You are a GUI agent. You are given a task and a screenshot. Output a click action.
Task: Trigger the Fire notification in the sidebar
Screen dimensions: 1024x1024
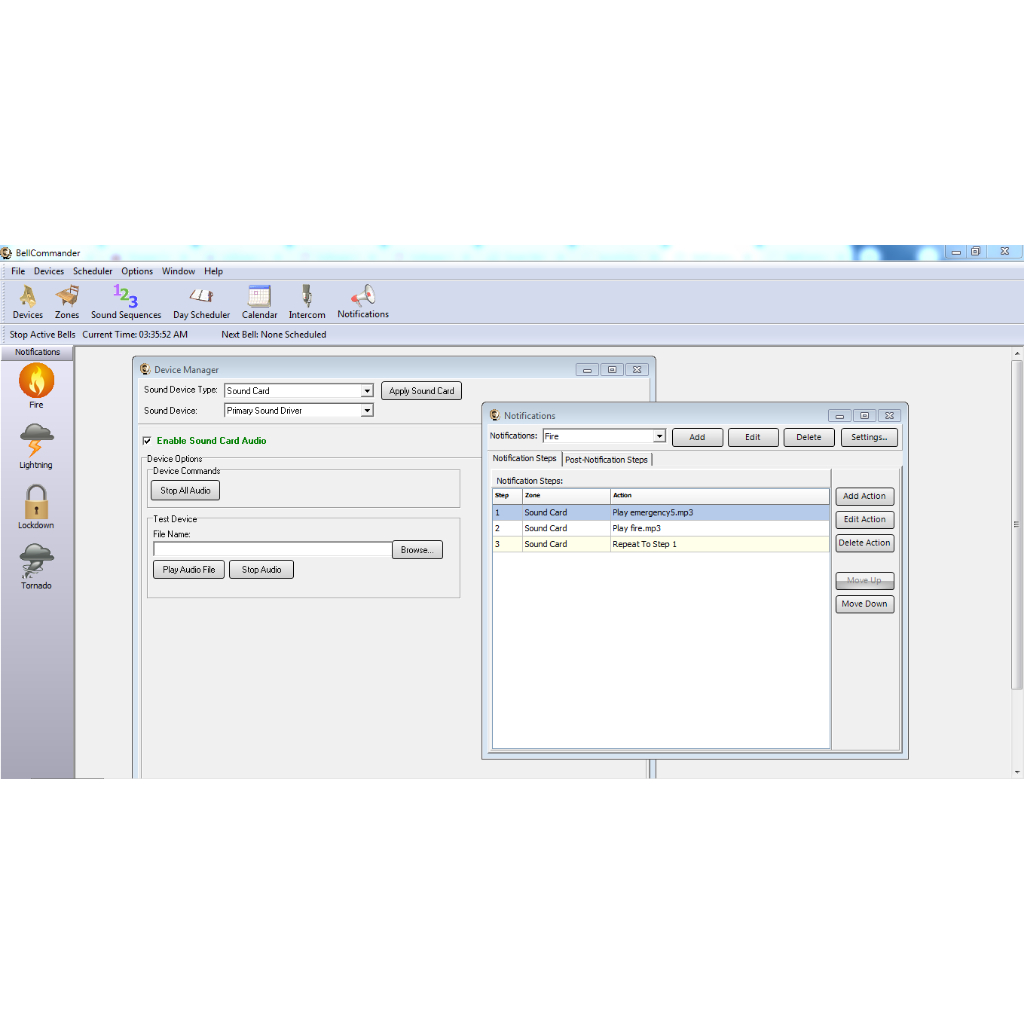[x=36, y=382]
